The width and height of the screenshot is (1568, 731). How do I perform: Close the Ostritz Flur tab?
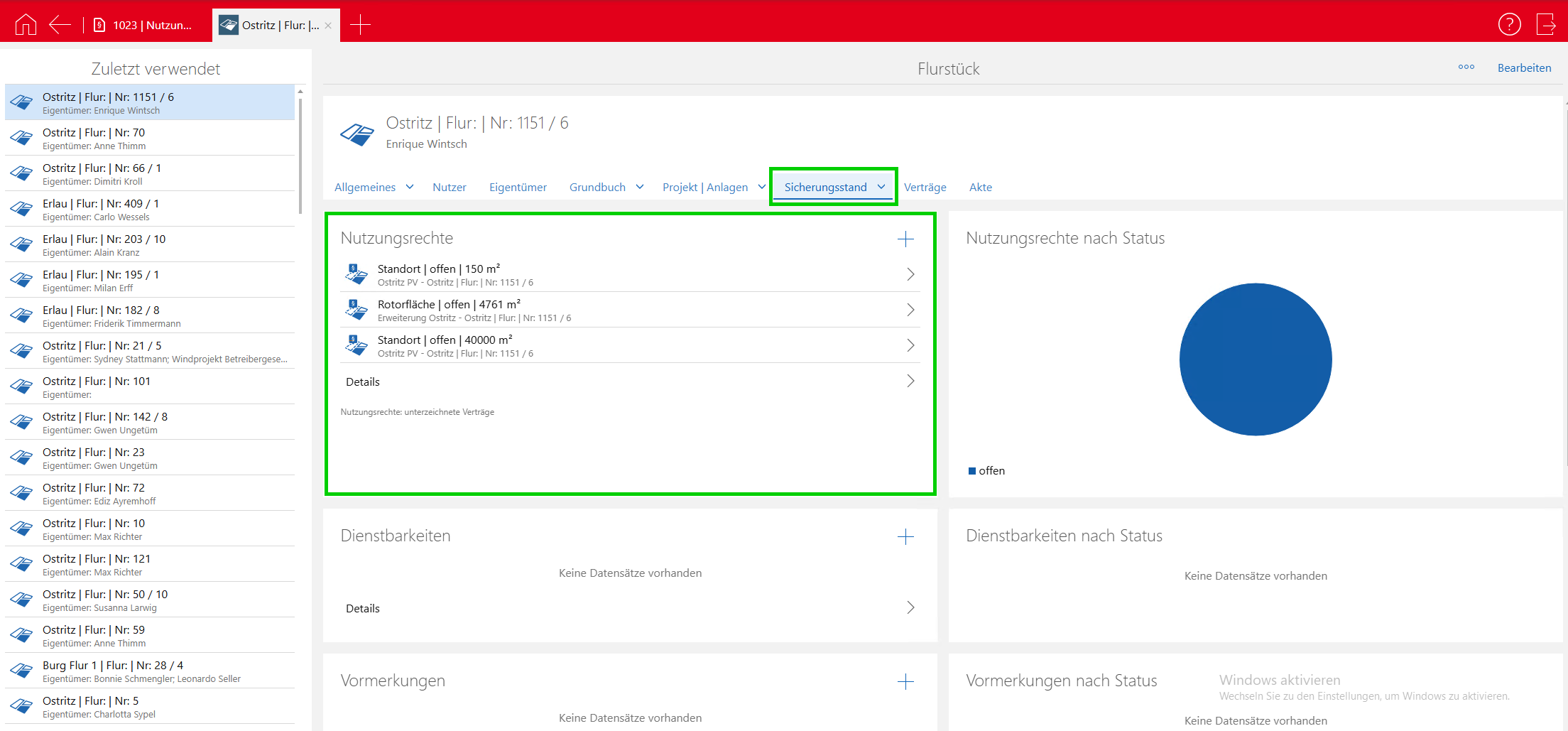click(328, 26)
